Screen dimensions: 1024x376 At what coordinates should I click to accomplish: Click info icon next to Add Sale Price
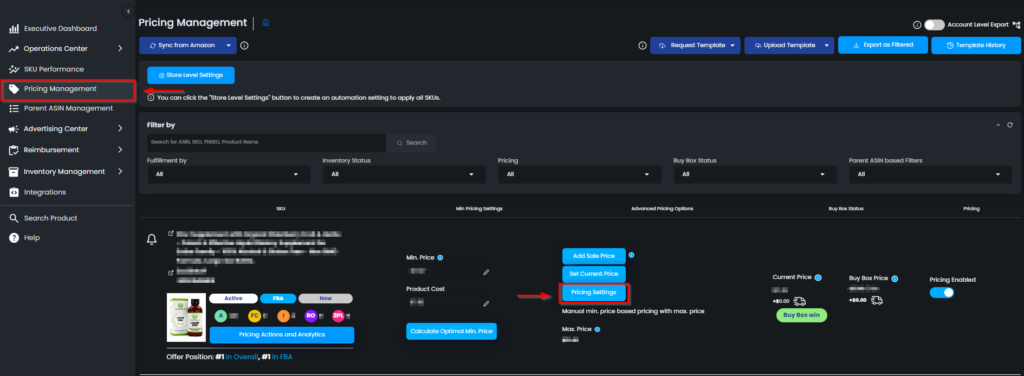point(632,255)
